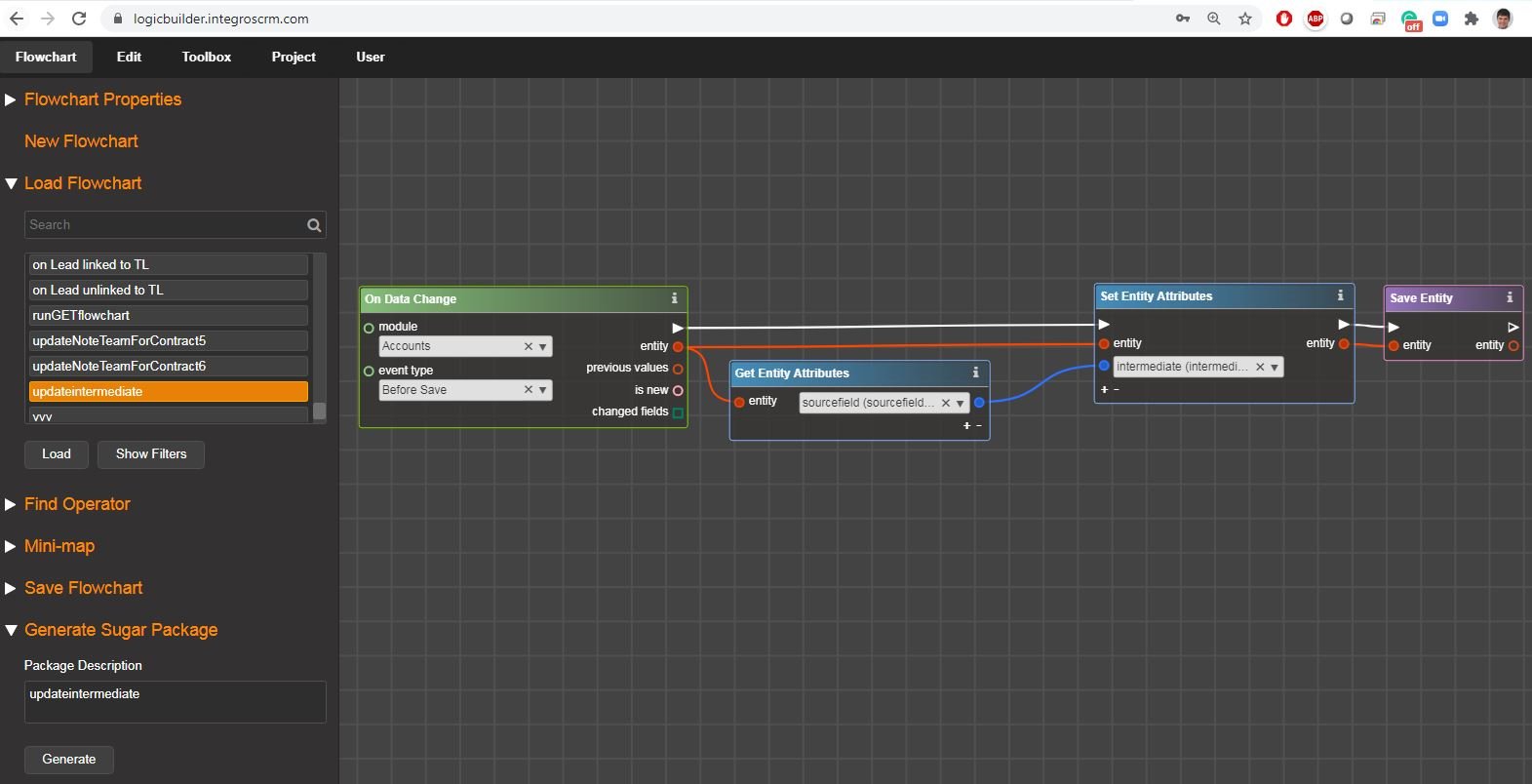
Task: Select runGETflowchart in the list
Action: (169, 315)
